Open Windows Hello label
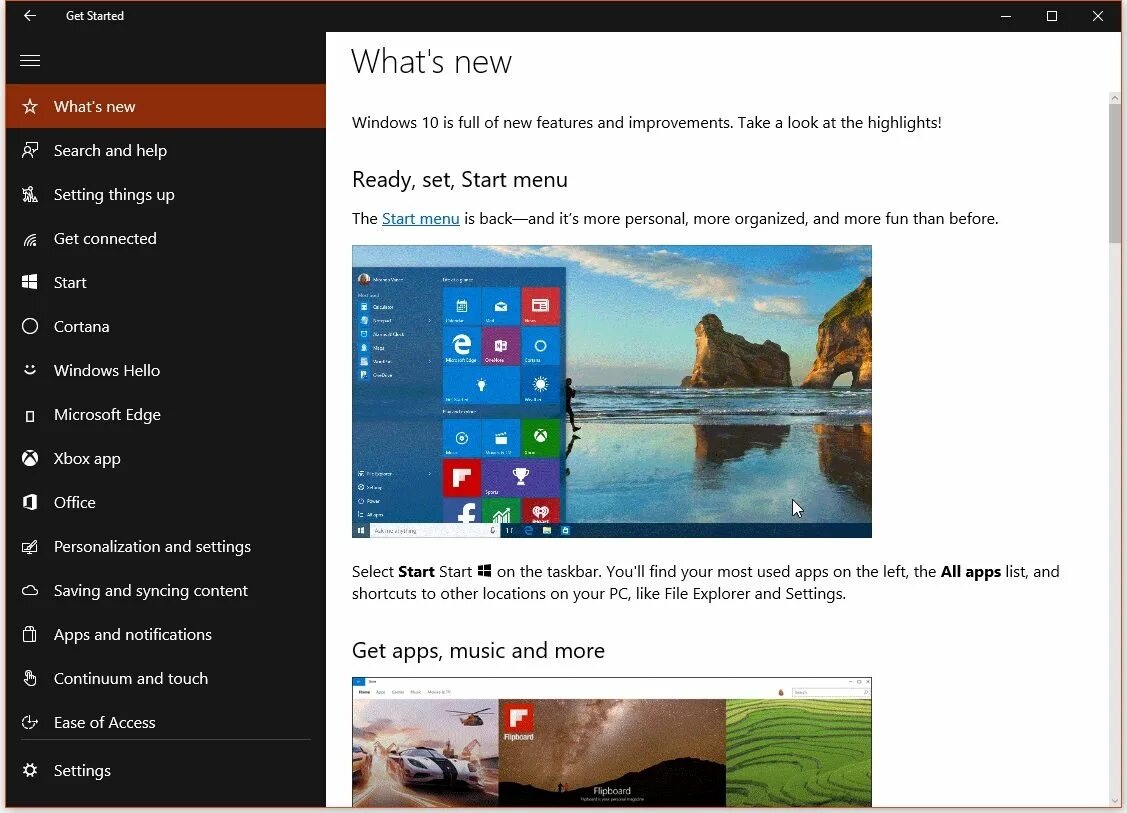The height and width of the screenshot is (813, 1127). (x=106, y=370)
